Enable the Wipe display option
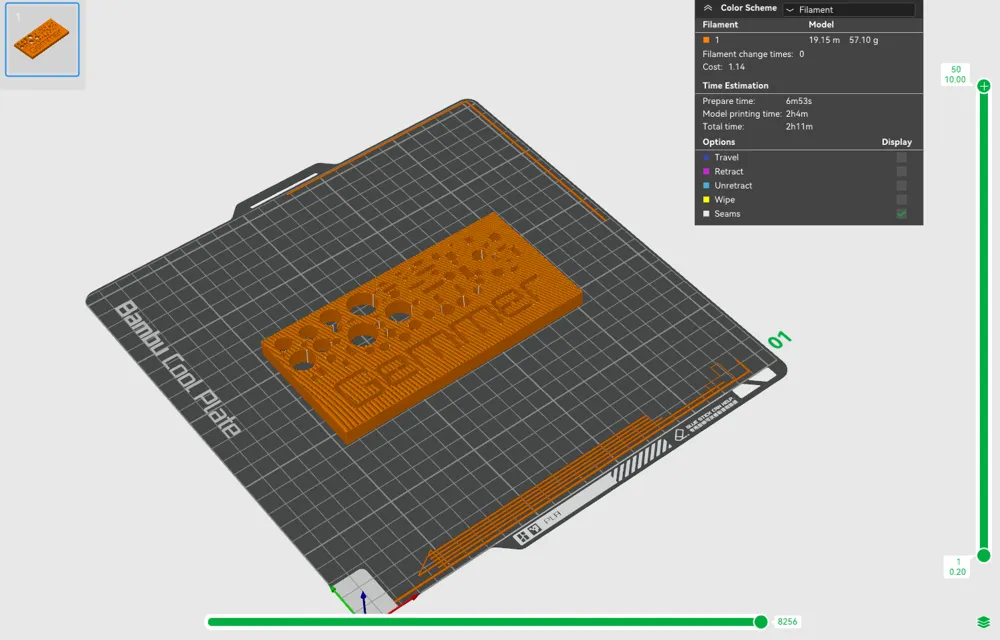 [902, 200]
